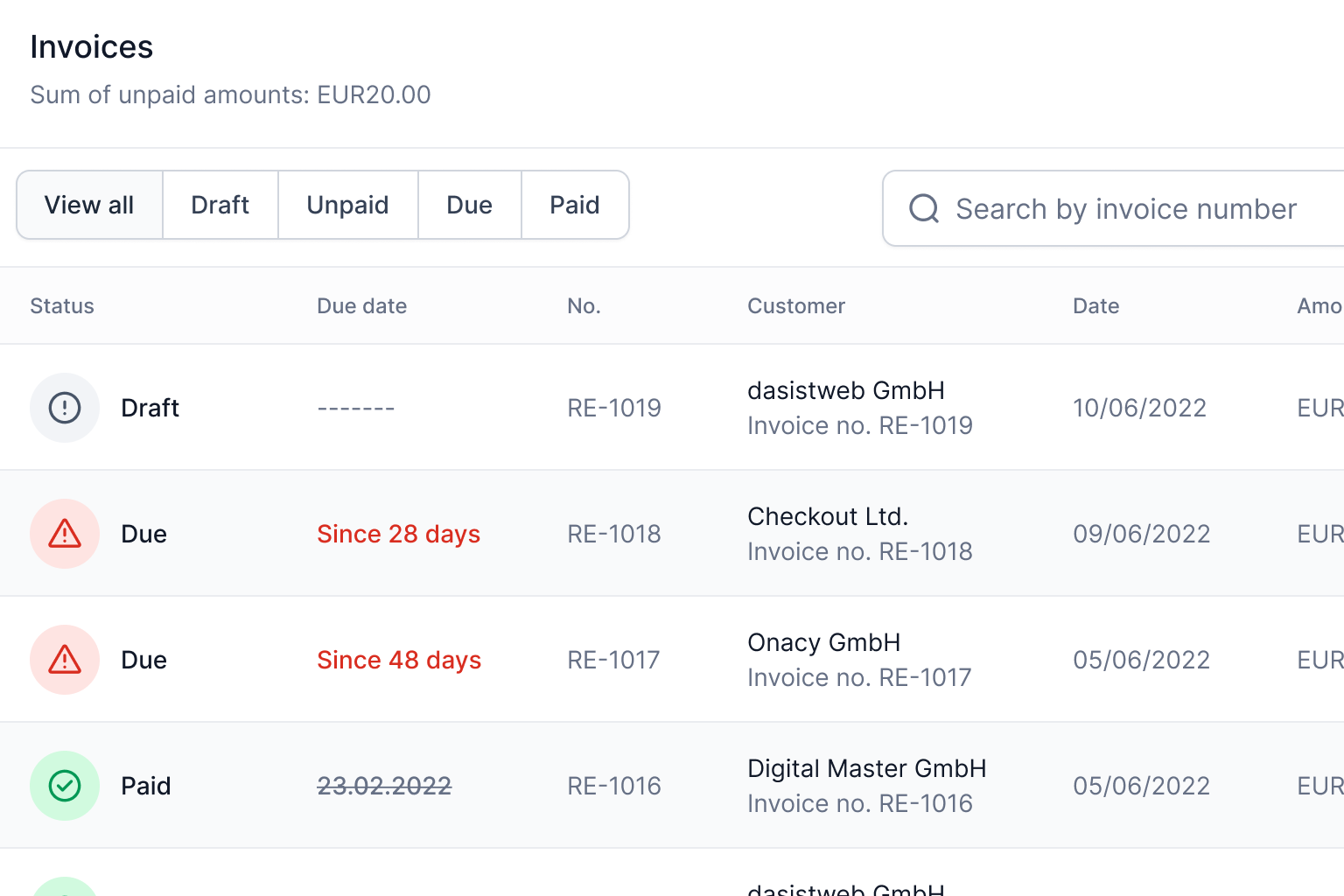Sort by the Status column header
This screenshot has height=896, width=1344.
(x=62, y=306)
